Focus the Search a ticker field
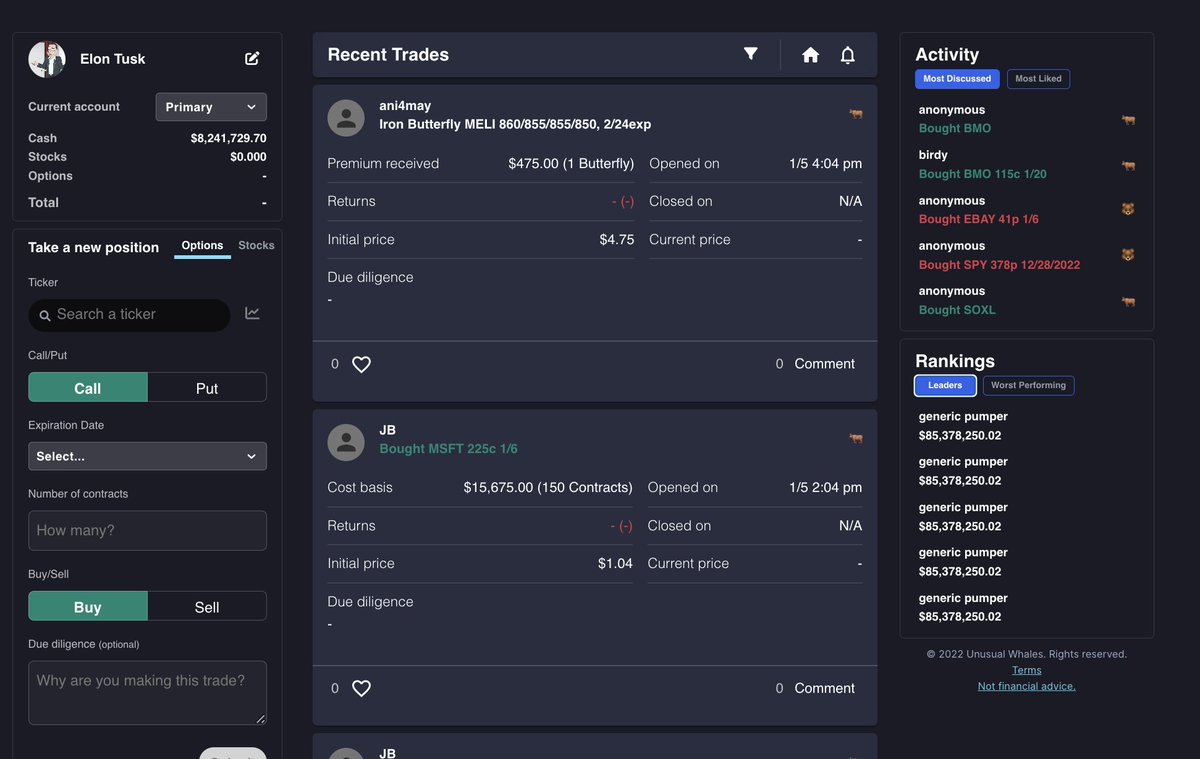 pyautogui.click(x=129, y=315)
